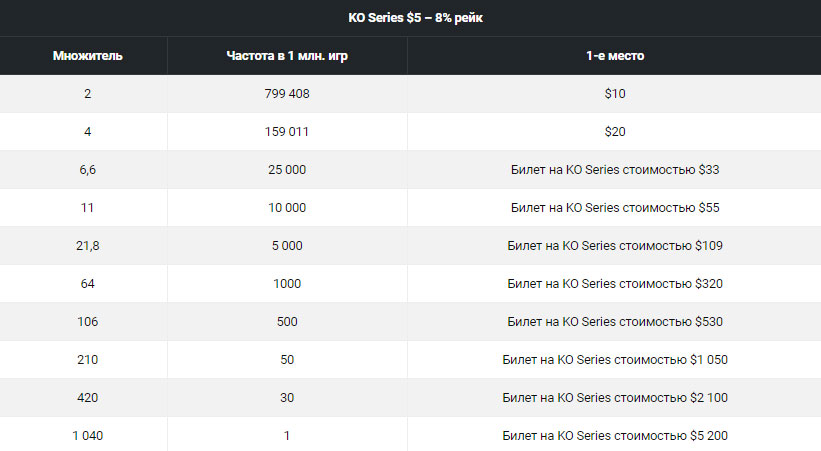This screenshot has height=451, width=821.
Task: Select multiplier value 106
Action: (88, 322)
